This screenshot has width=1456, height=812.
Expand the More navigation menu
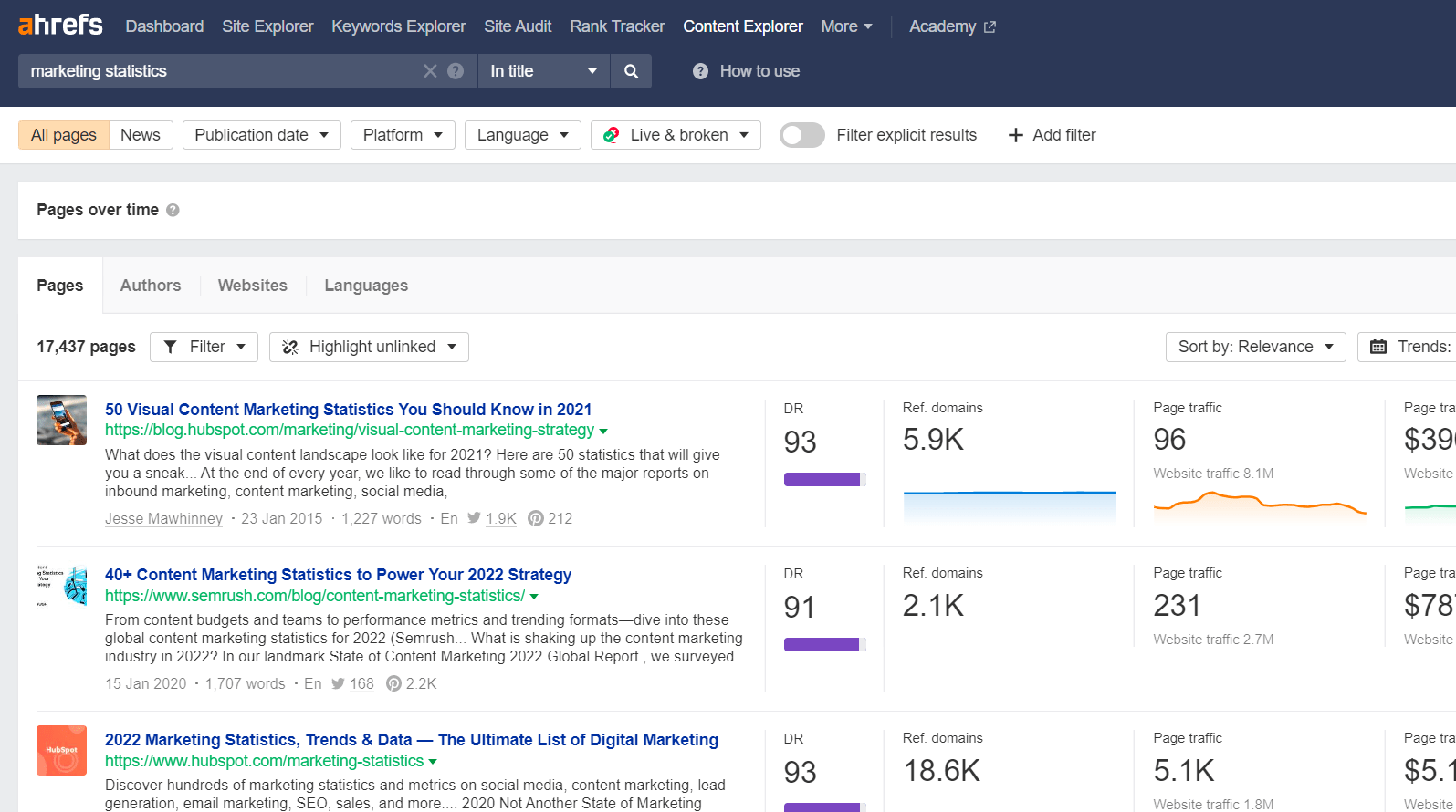pos(846,26)
